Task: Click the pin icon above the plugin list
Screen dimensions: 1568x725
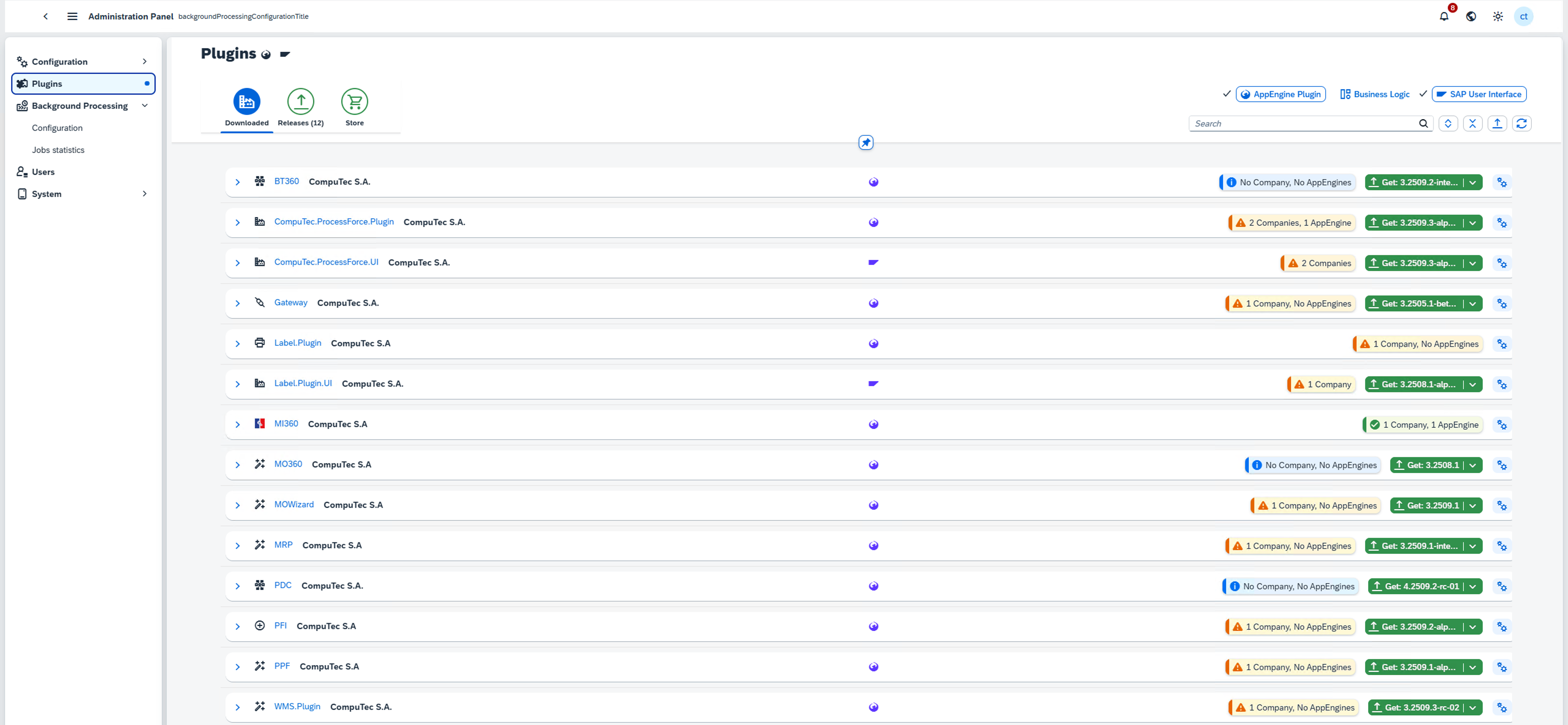Action: click(x=865, y=142)
